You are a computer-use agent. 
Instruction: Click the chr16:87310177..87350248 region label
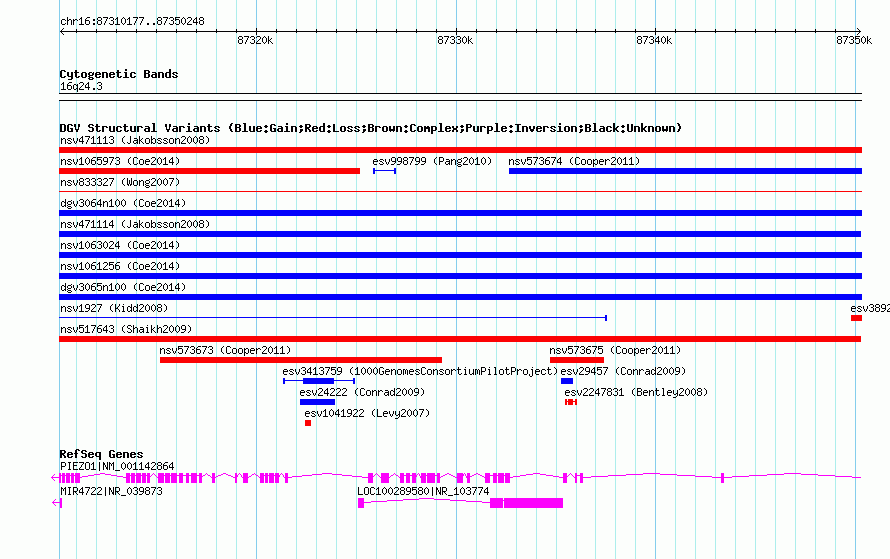pos(132,21)
